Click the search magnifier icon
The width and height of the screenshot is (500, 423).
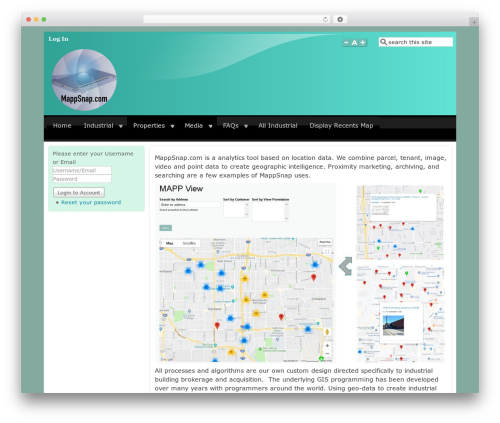[x=383, y=42]
